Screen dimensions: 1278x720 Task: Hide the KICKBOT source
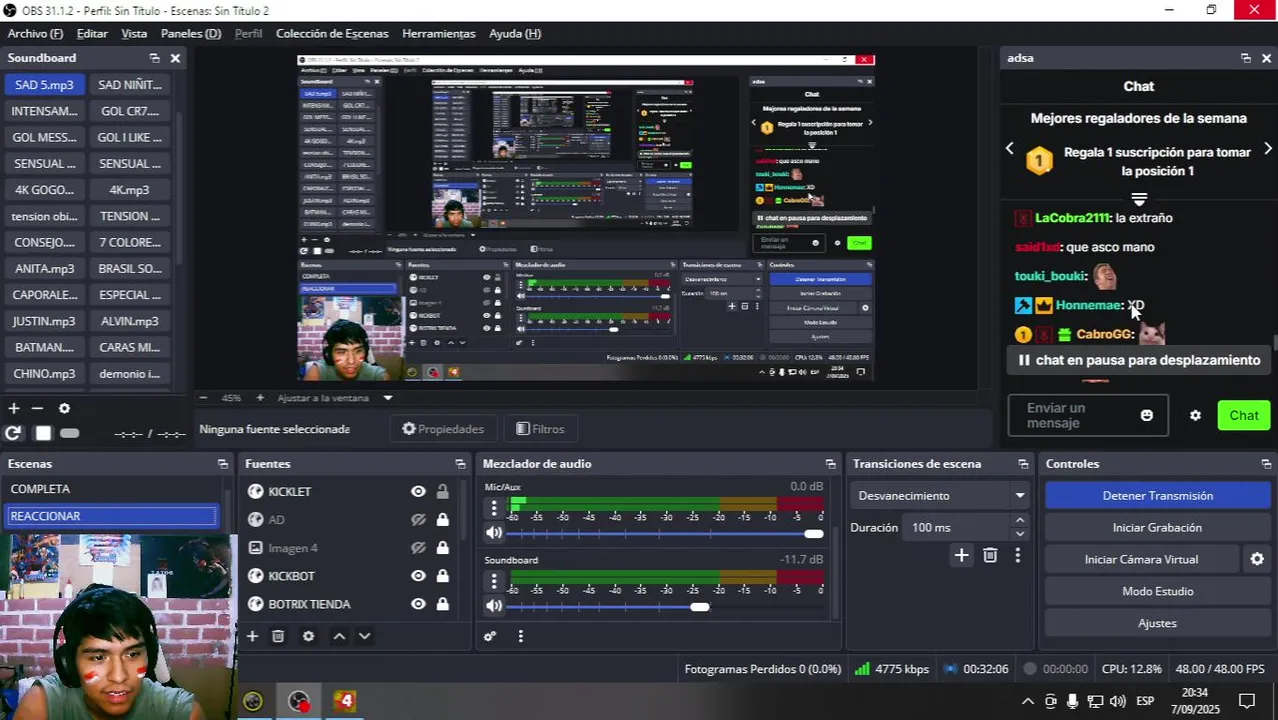[x=418, y=576]
